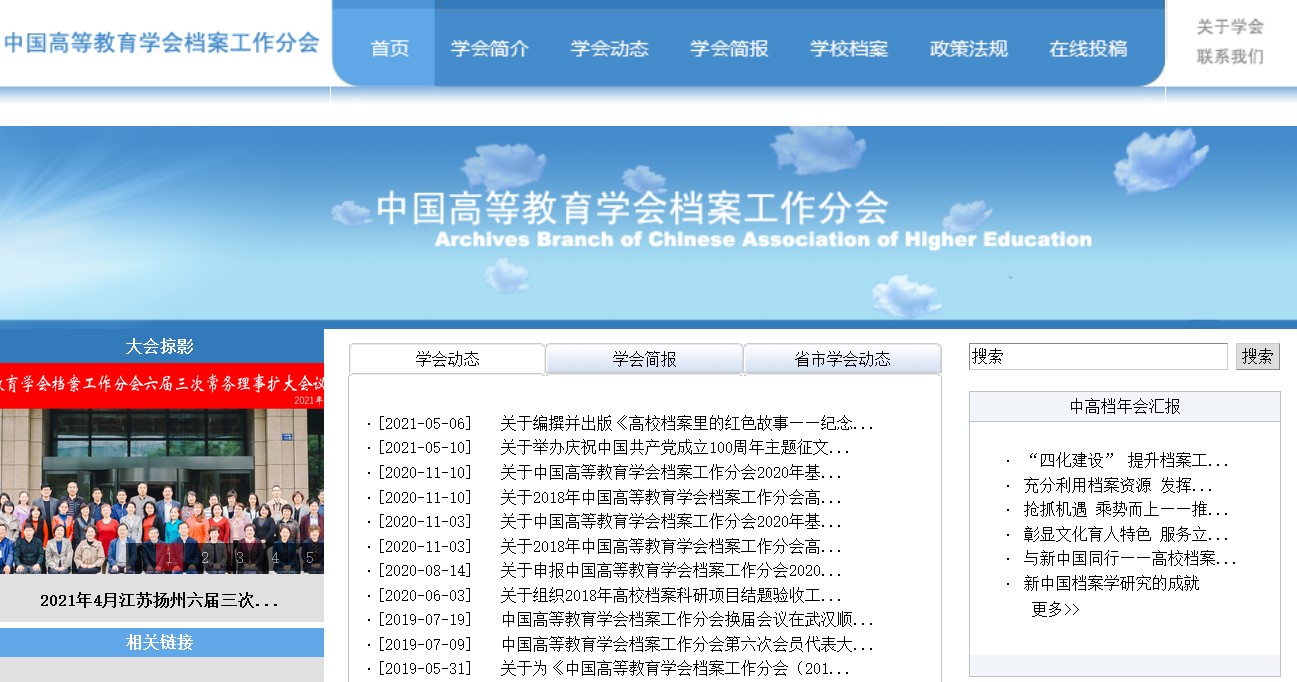Click the banner title Archives Branch of Chinese Association
The width and height of the screenshot is (1297, 682).
[x=763, y=240]
